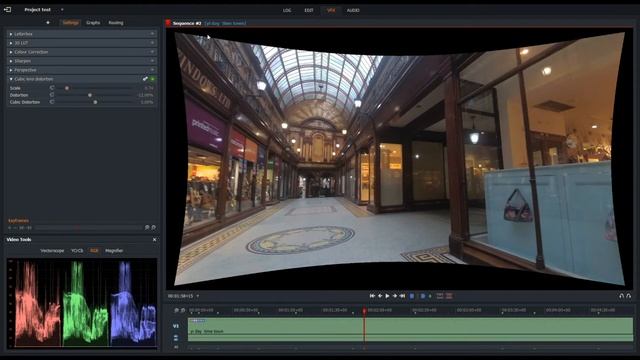Click the left keyframe zoom magnifier icon

(147, 227)
